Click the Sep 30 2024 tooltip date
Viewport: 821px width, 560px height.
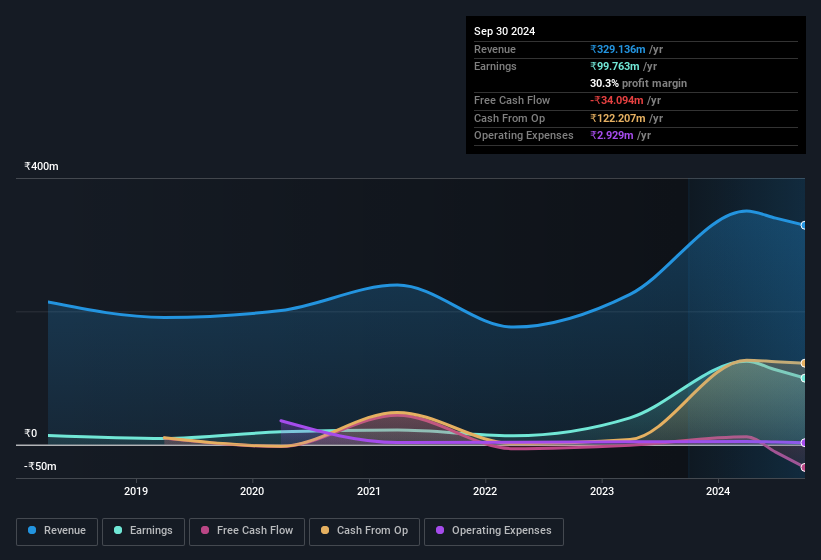(x=504, y=31)
